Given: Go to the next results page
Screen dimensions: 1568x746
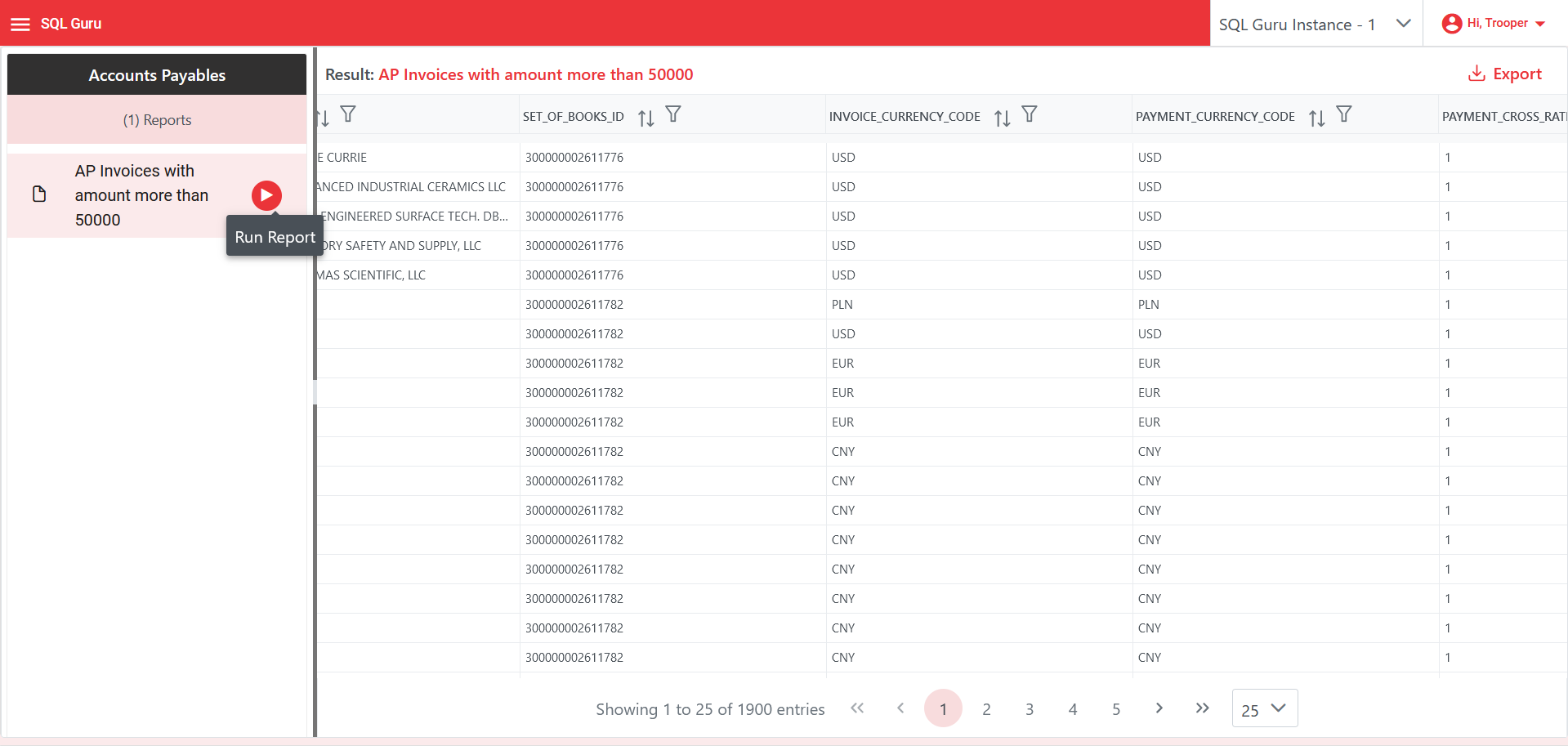Looking at the screenshot, I should click(x=1159, y=708).
